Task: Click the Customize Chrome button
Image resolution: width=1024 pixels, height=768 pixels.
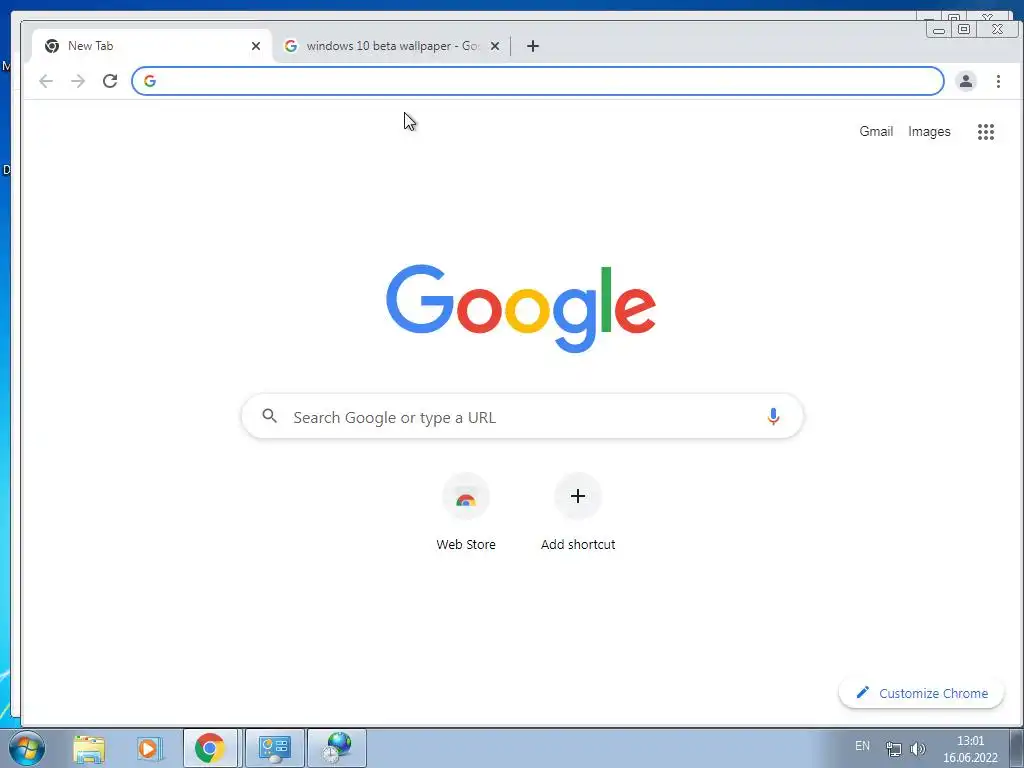Action: point(921,693)
